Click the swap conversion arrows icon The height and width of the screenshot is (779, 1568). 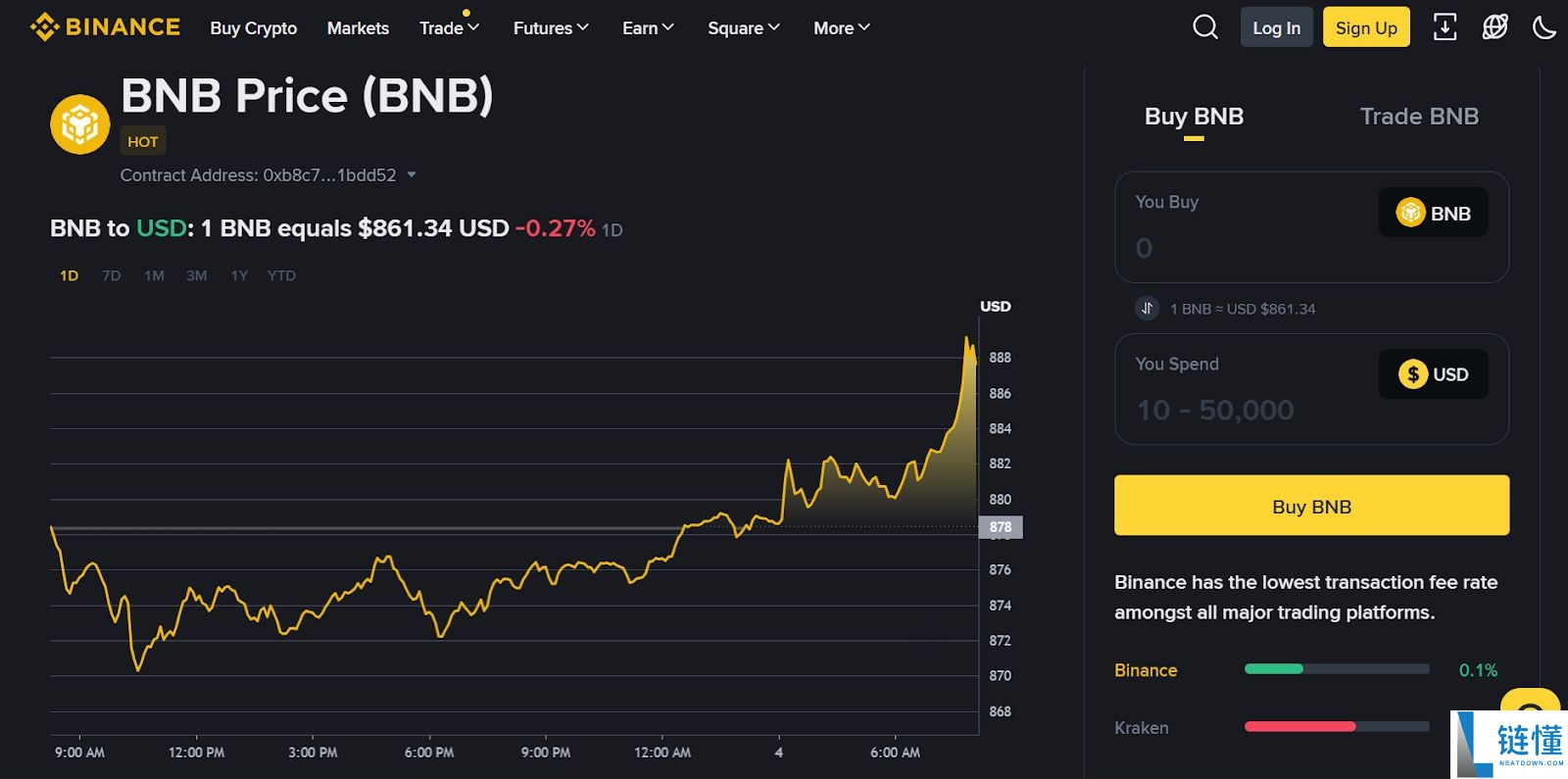tap(1147, 309)
